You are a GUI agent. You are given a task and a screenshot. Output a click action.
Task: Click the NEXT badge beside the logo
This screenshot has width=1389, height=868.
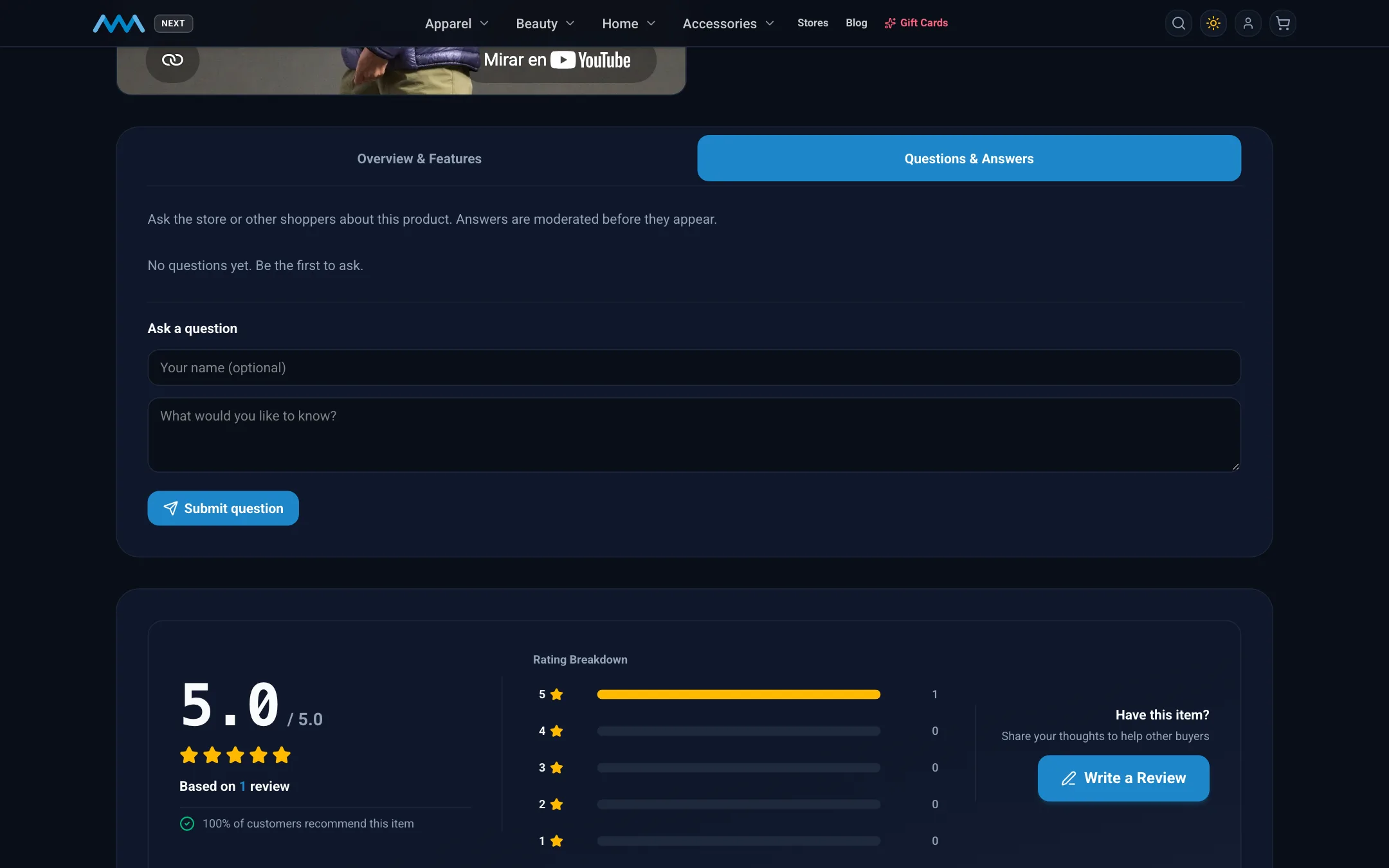pos(173,23)
